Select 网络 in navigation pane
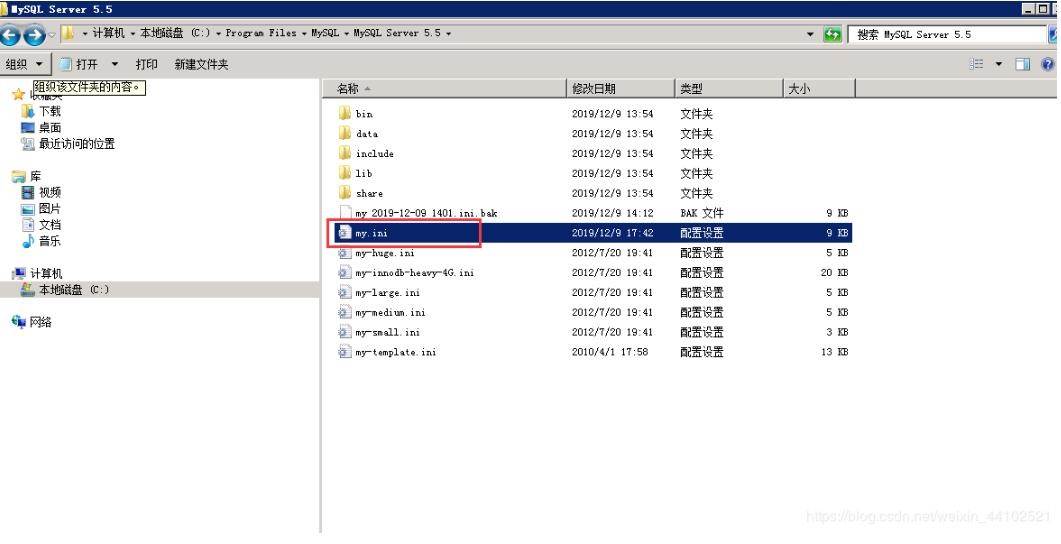Screen dimensions: 1061x544 [41, 322]
